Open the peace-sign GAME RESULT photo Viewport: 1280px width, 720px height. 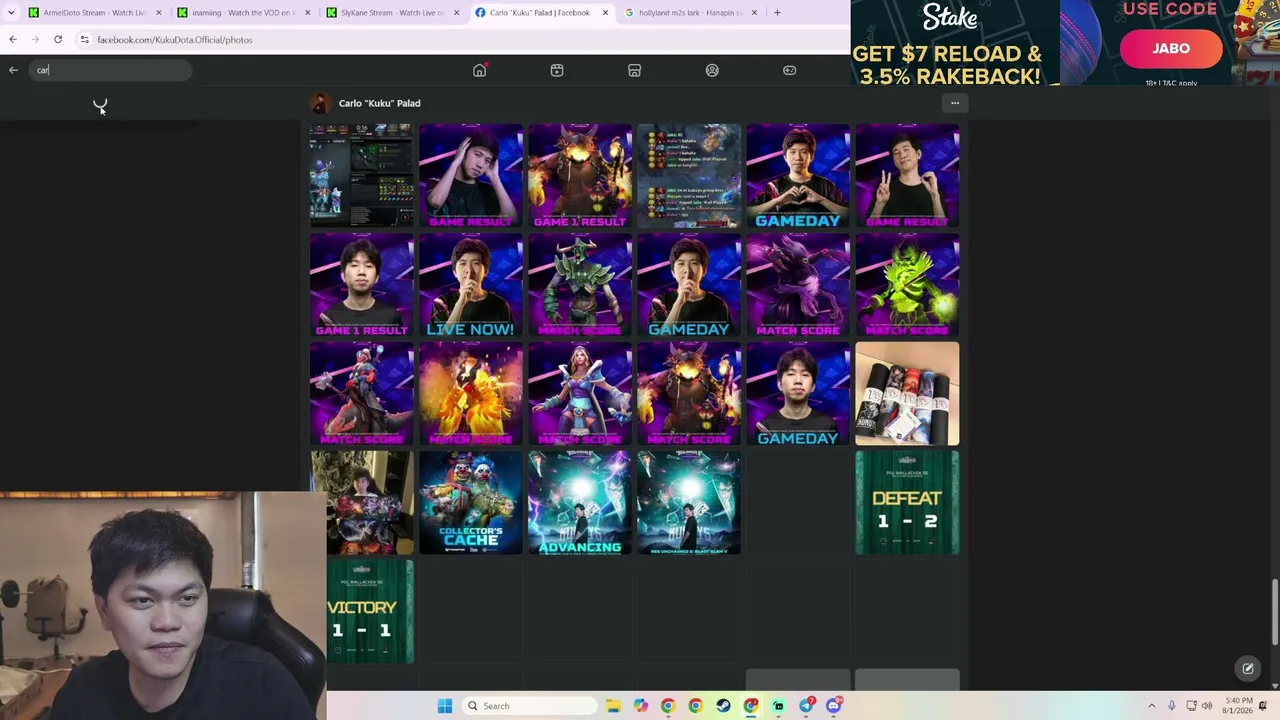(907, 175)
